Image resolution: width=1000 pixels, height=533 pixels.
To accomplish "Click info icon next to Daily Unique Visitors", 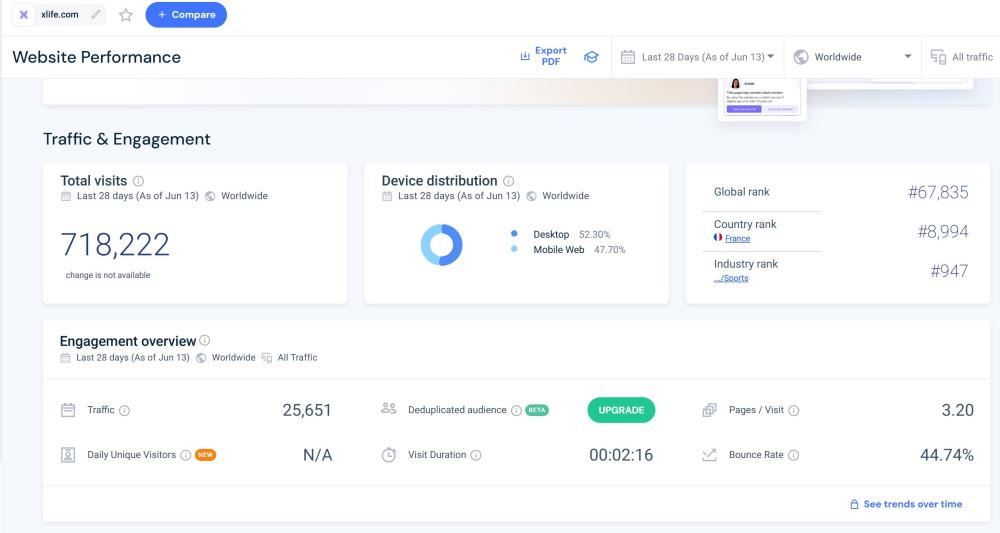I will coord(185,455).
